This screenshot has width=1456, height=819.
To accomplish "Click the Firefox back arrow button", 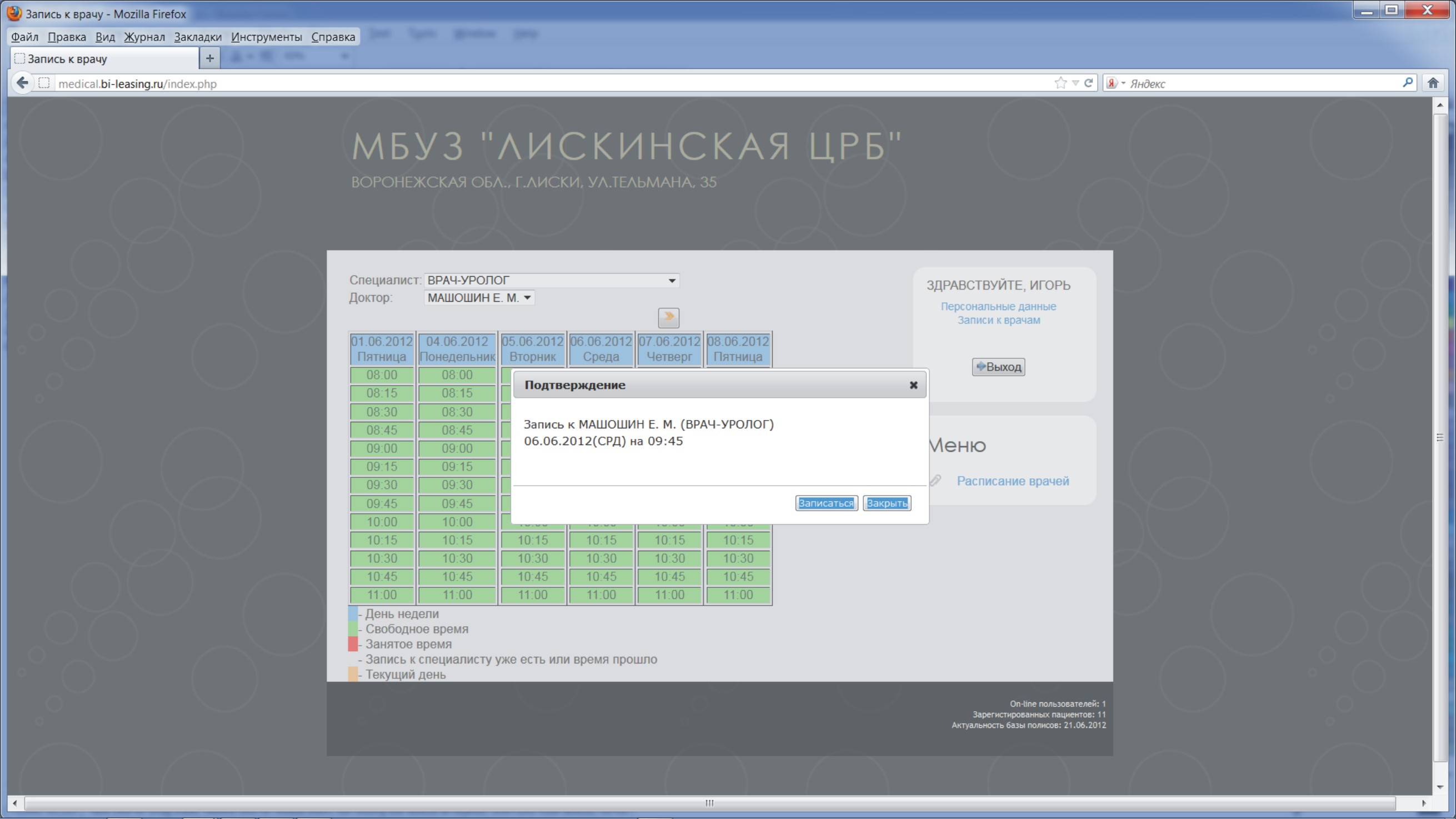I will (x=22, y=83).
